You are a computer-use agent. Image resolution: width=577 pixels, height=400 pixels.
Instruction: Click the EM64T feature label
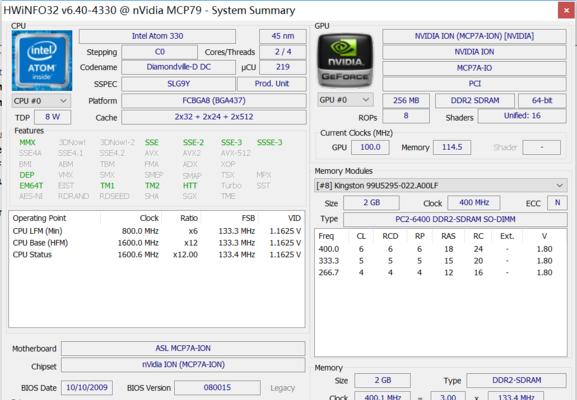click(31, 185)
